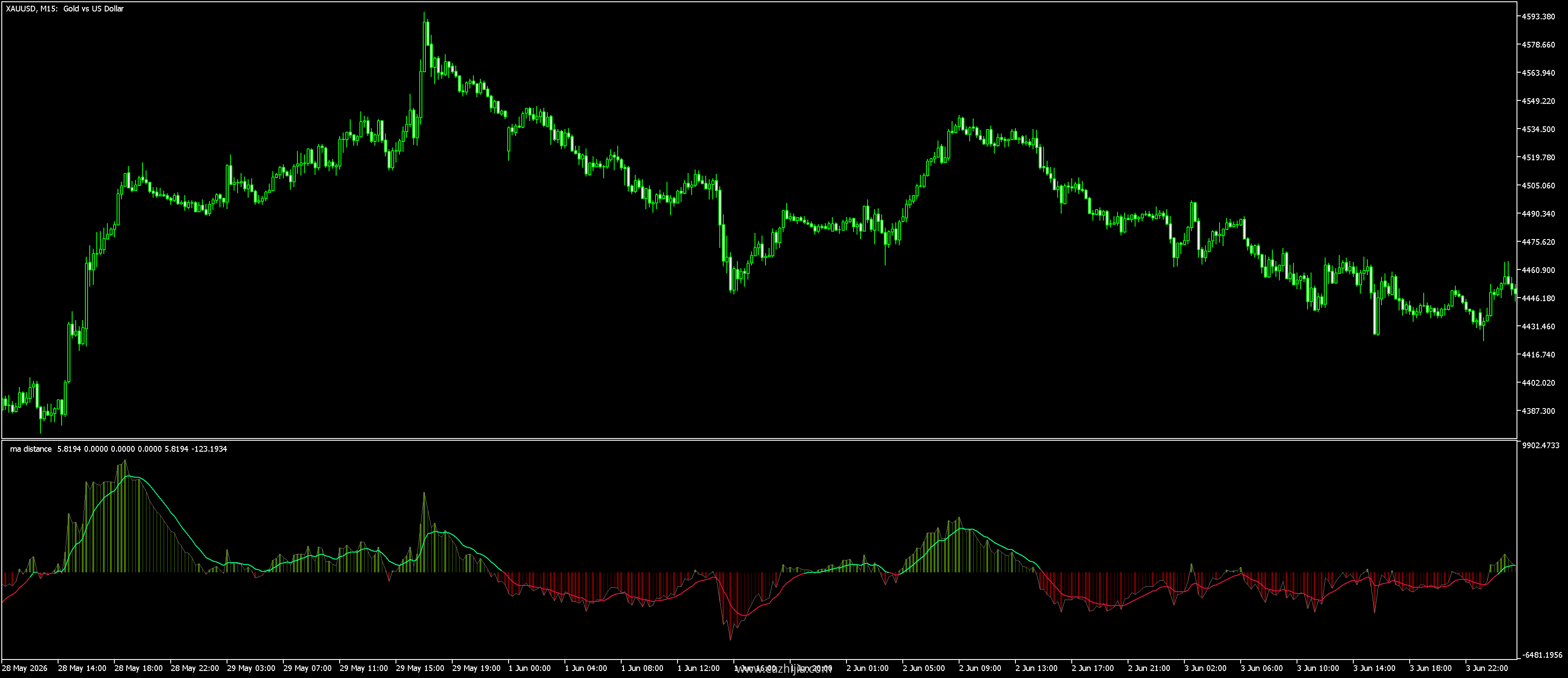The image size is (1568, 678).
Task: Click the tallest green histogram peak near 28 May 18:00
Action: point(125,516)
